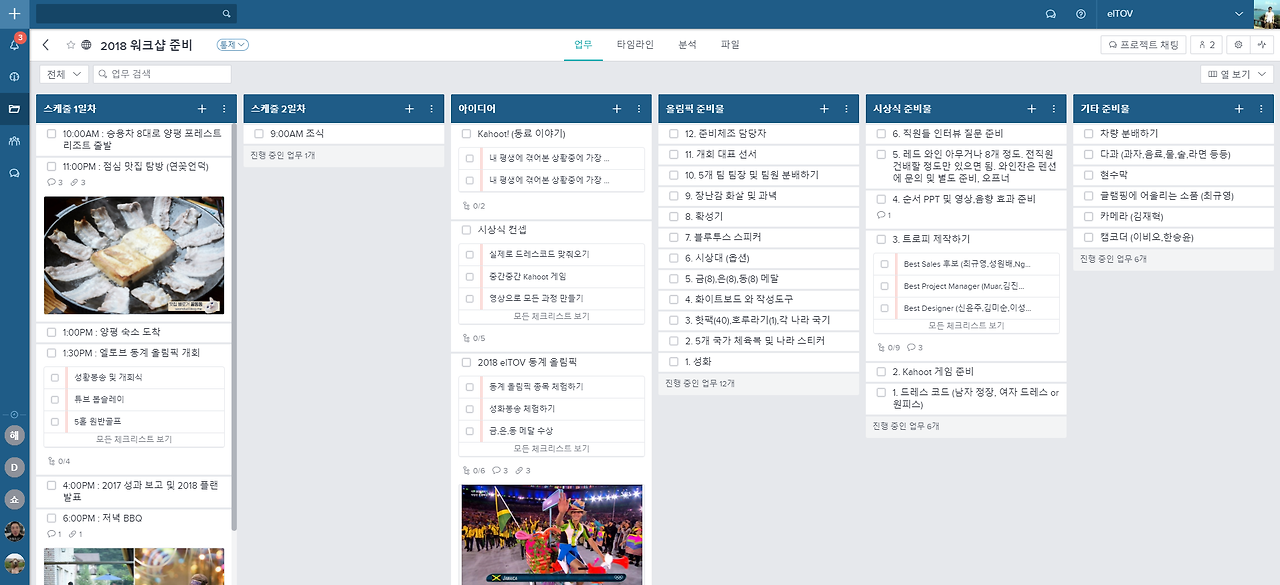Open the chat bubble icon in left sidebar
The width and height of the screenshot is (1280, 585).
click(14, 173)
